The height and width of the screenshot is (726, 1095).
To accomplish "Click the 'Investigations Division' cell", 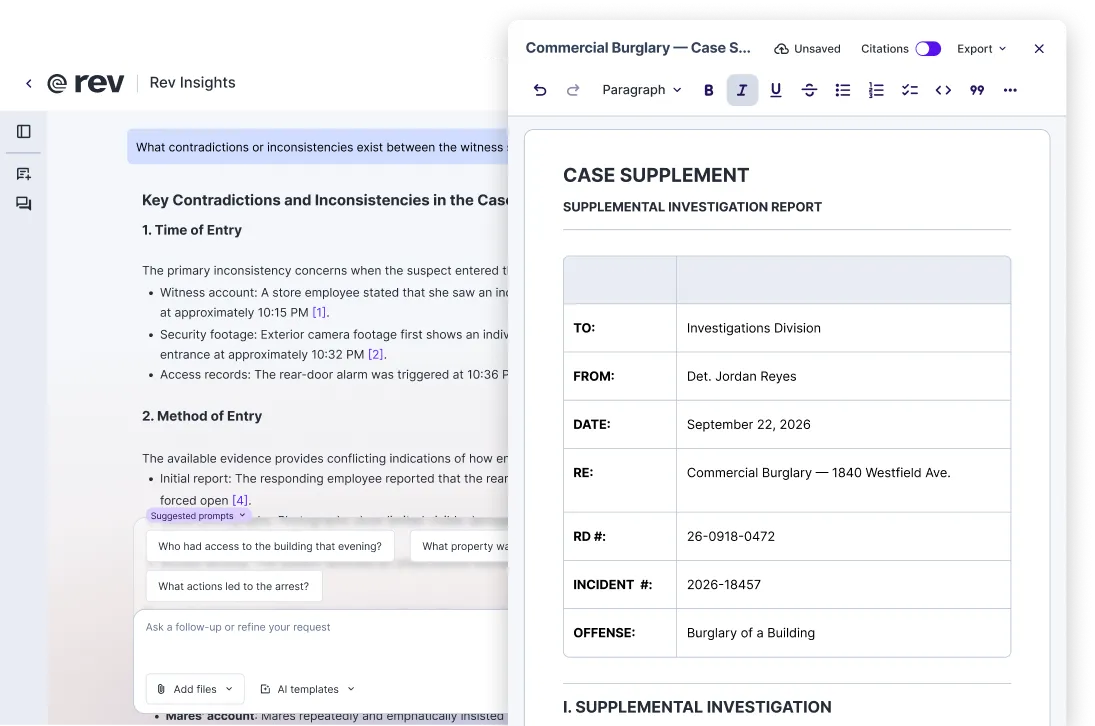I will [x=843, y=328].
